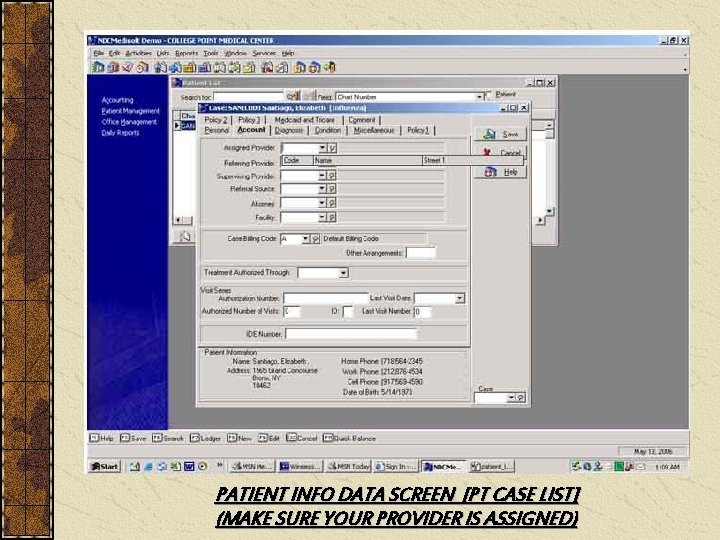Image resolution: width=720 pixels, height=540 pixels.
Task: Expand the Attorney dropdown
Action: click(x=322, y=203)
